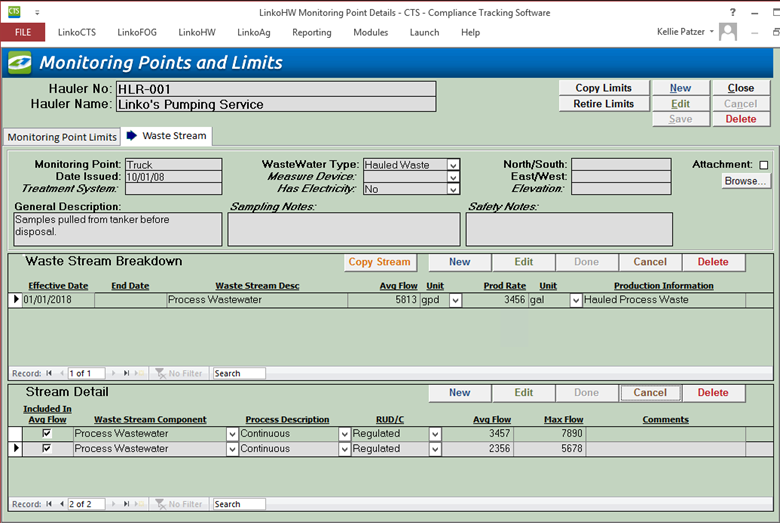
Task: Open RUD/C Regulated dropdown for flow 2356 row
Action: 435,449
